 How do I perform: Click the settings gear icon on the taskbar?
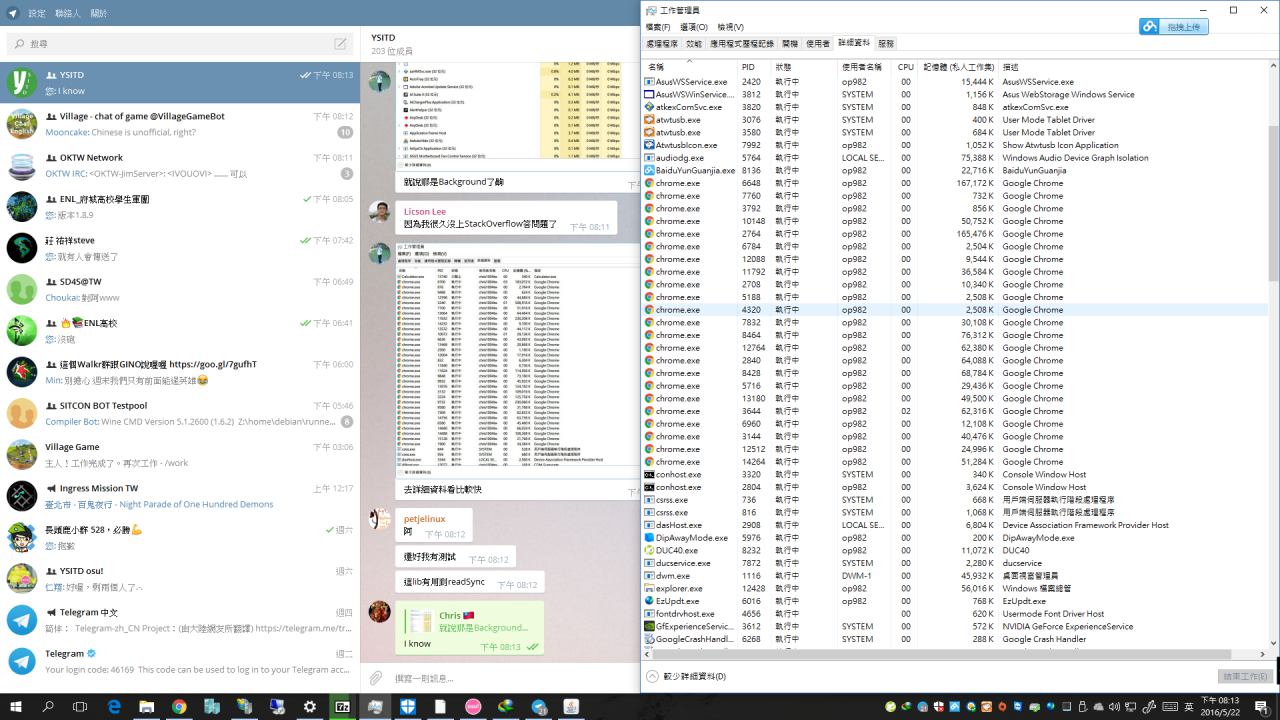coord(310,707)
